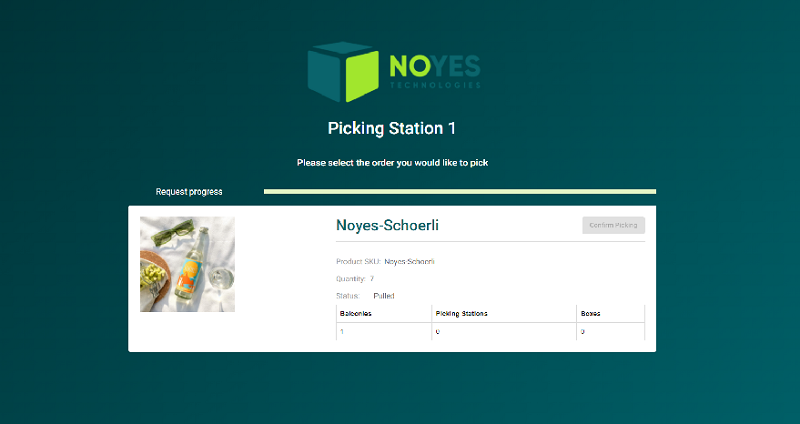Click the Picking Stations value 0 cell
This screenshot has width=800, height=424.
click(x=438, y=331)
